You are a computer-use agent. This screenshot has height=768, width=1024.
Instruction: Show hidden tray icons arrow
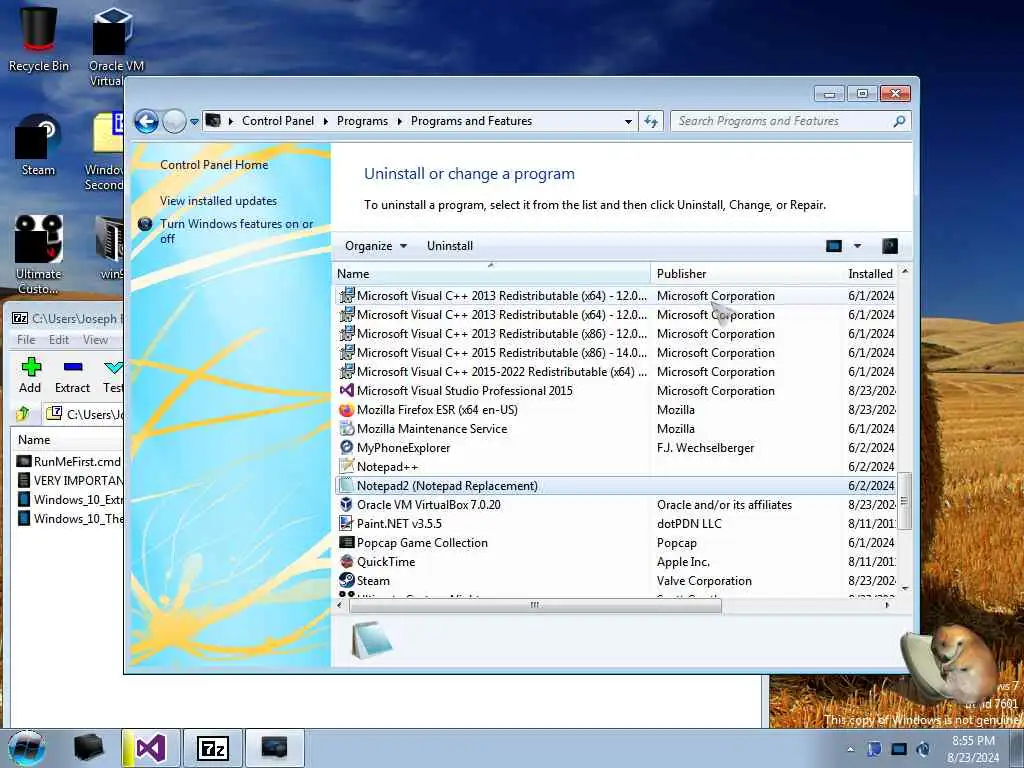coord(850,749)
